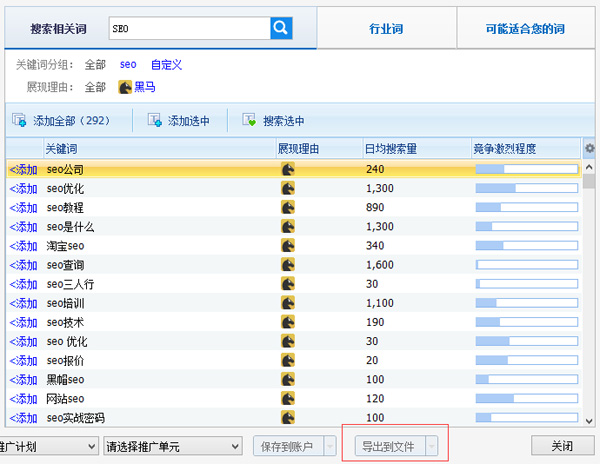Click the black horse icon in seo优化 row
This screenshot has width=600, height=464.
point(288,188)
